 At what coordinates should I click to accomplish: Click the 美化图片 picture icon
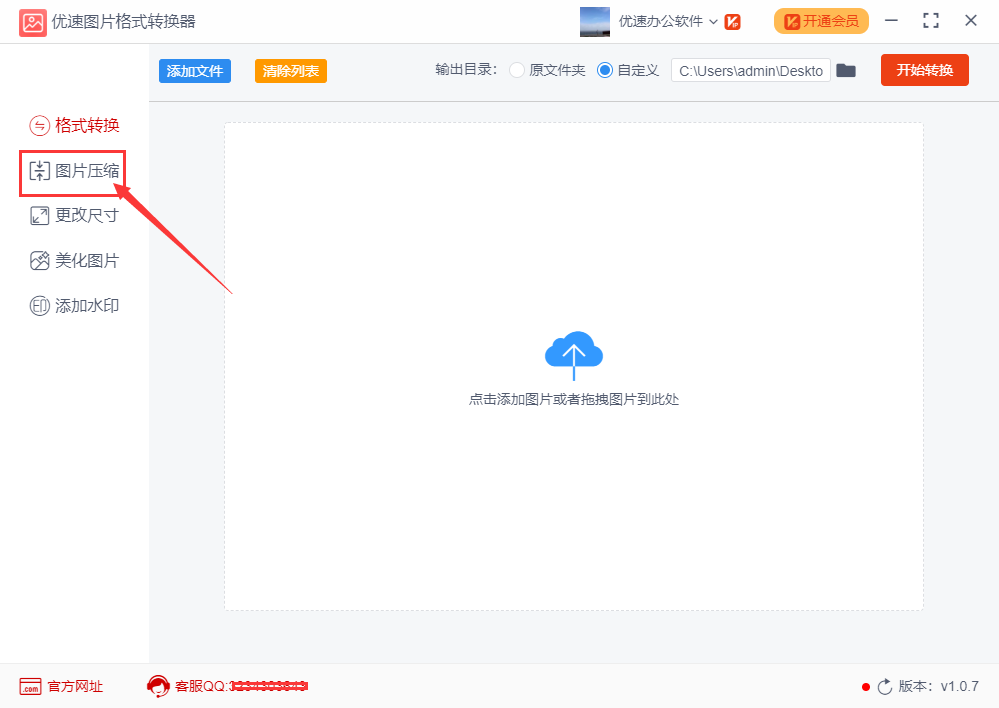(x=40, y=261)
